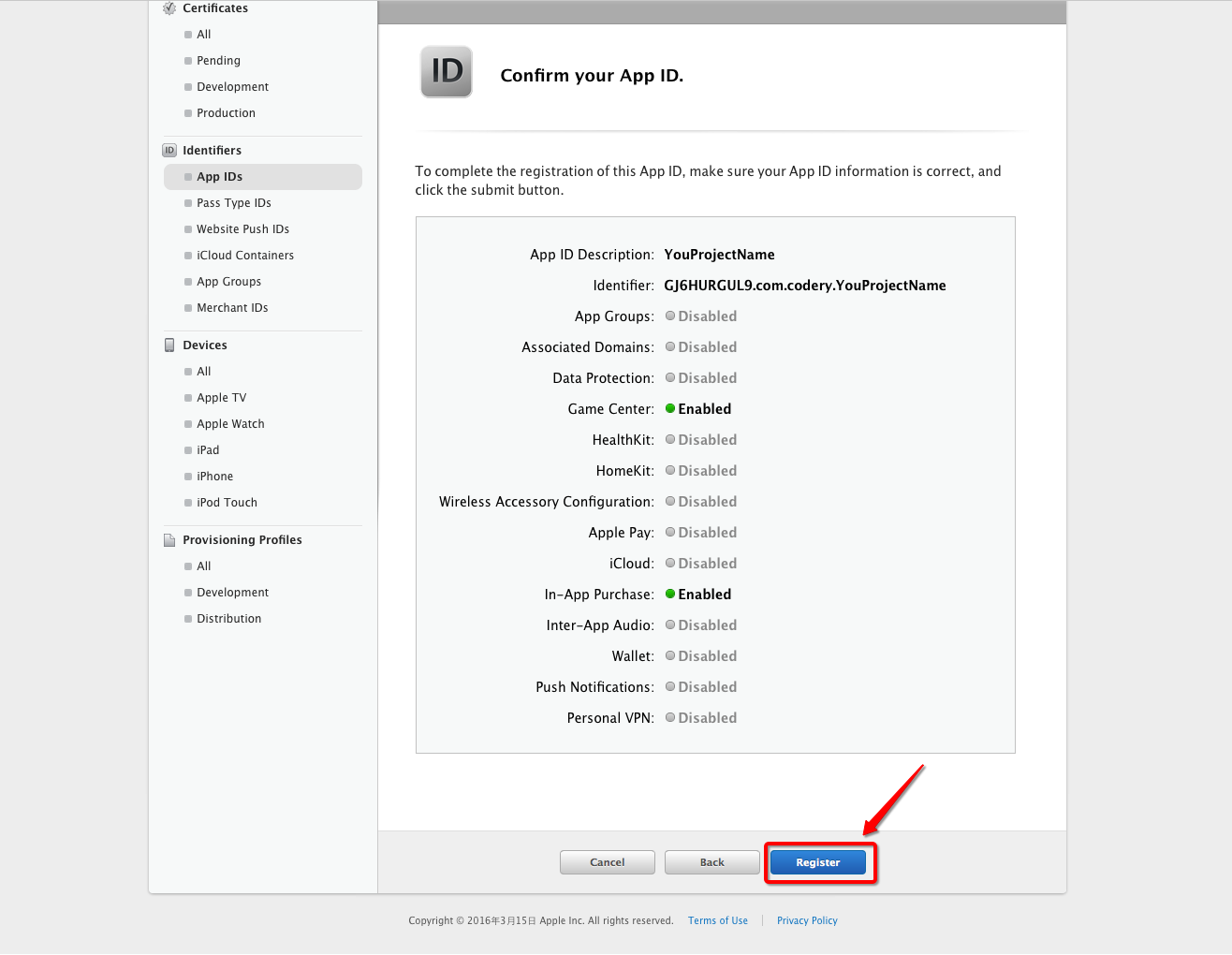Cancel the App ID registration
Image resolution: width=1232 pixels, height=955 pixels.
608,862
